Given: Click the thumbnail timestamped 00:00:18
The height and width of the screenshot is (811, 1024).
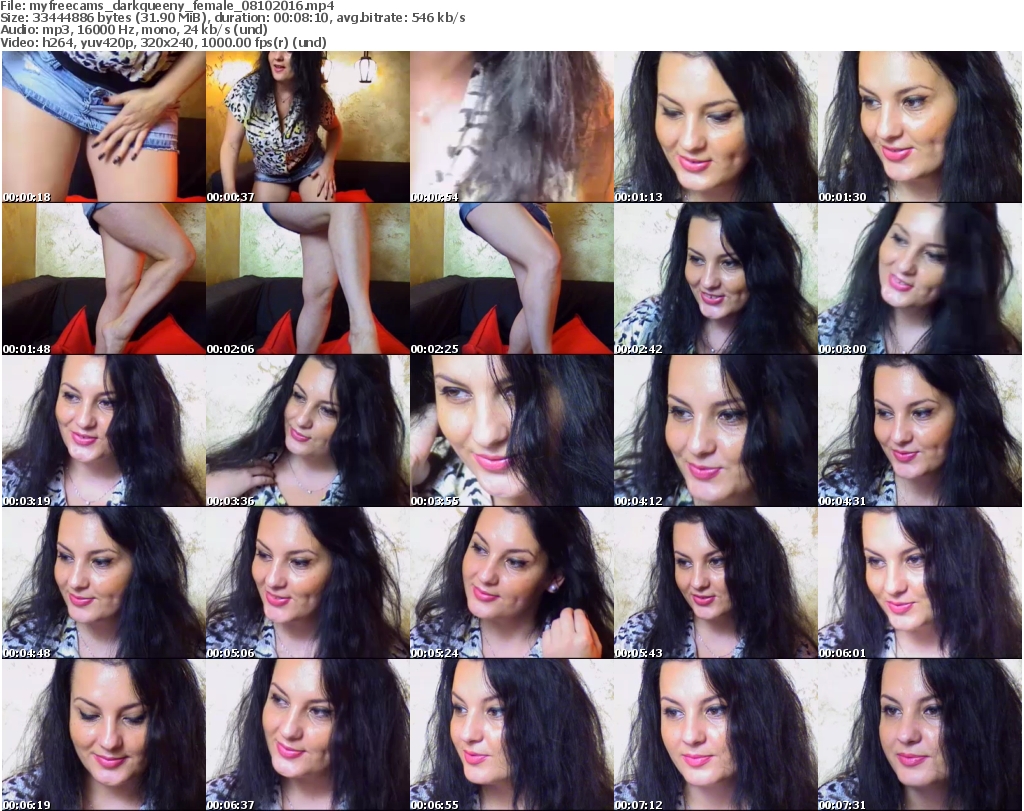Looking at the screenshot, I should [103, 127].
